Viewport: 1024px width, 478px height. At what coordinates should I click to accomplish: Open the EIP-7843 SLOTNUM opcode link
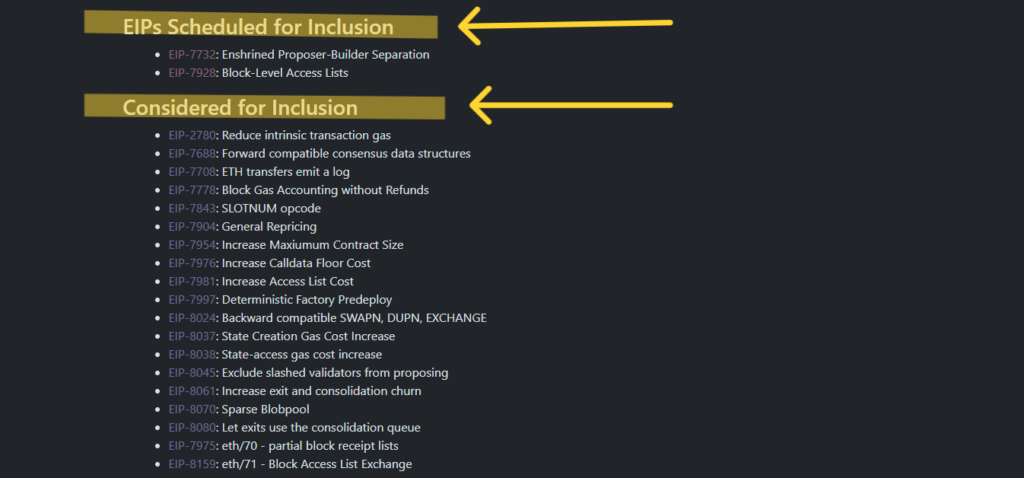(191, 208)
